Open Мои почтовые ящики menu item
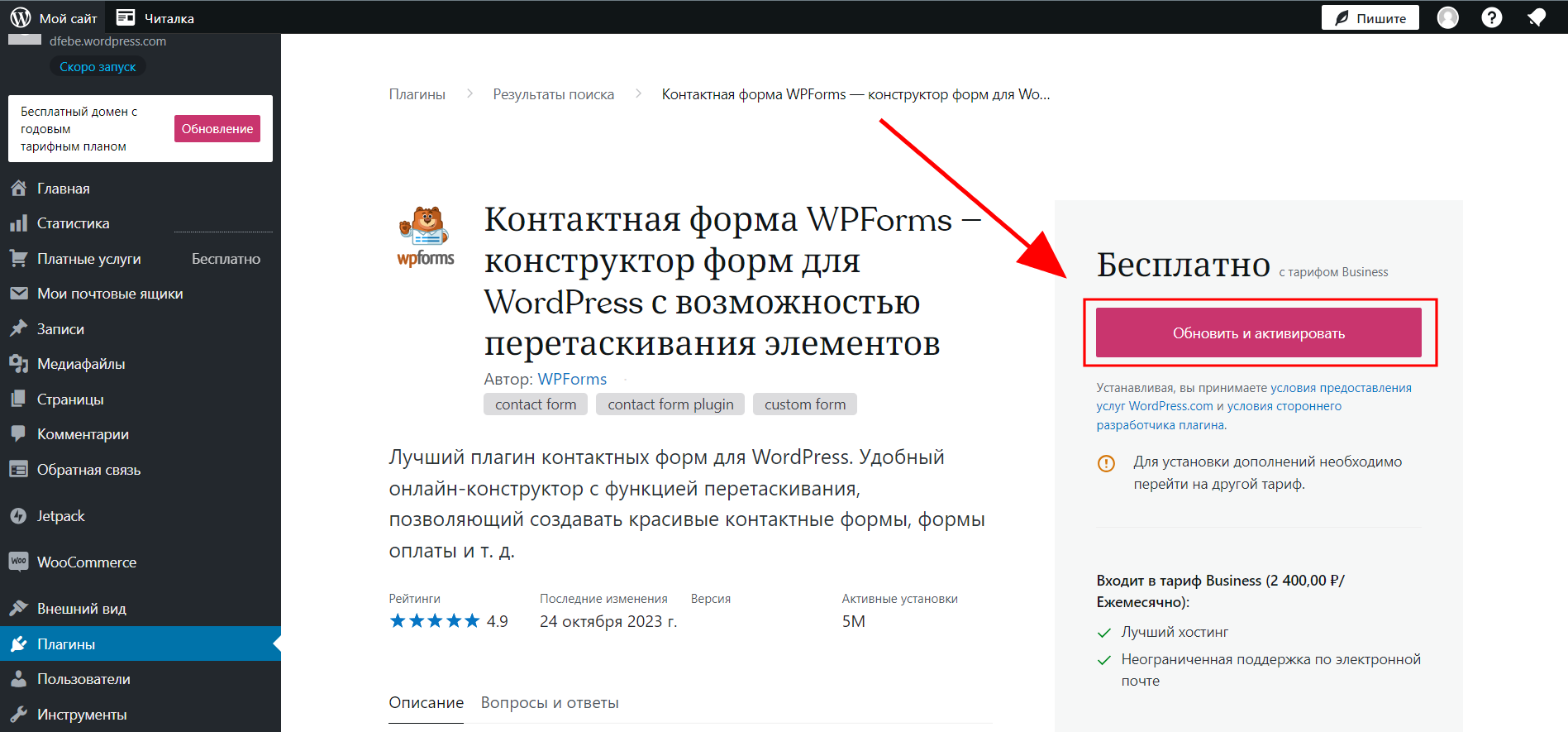1568x732 pixels. pos(110,294)
